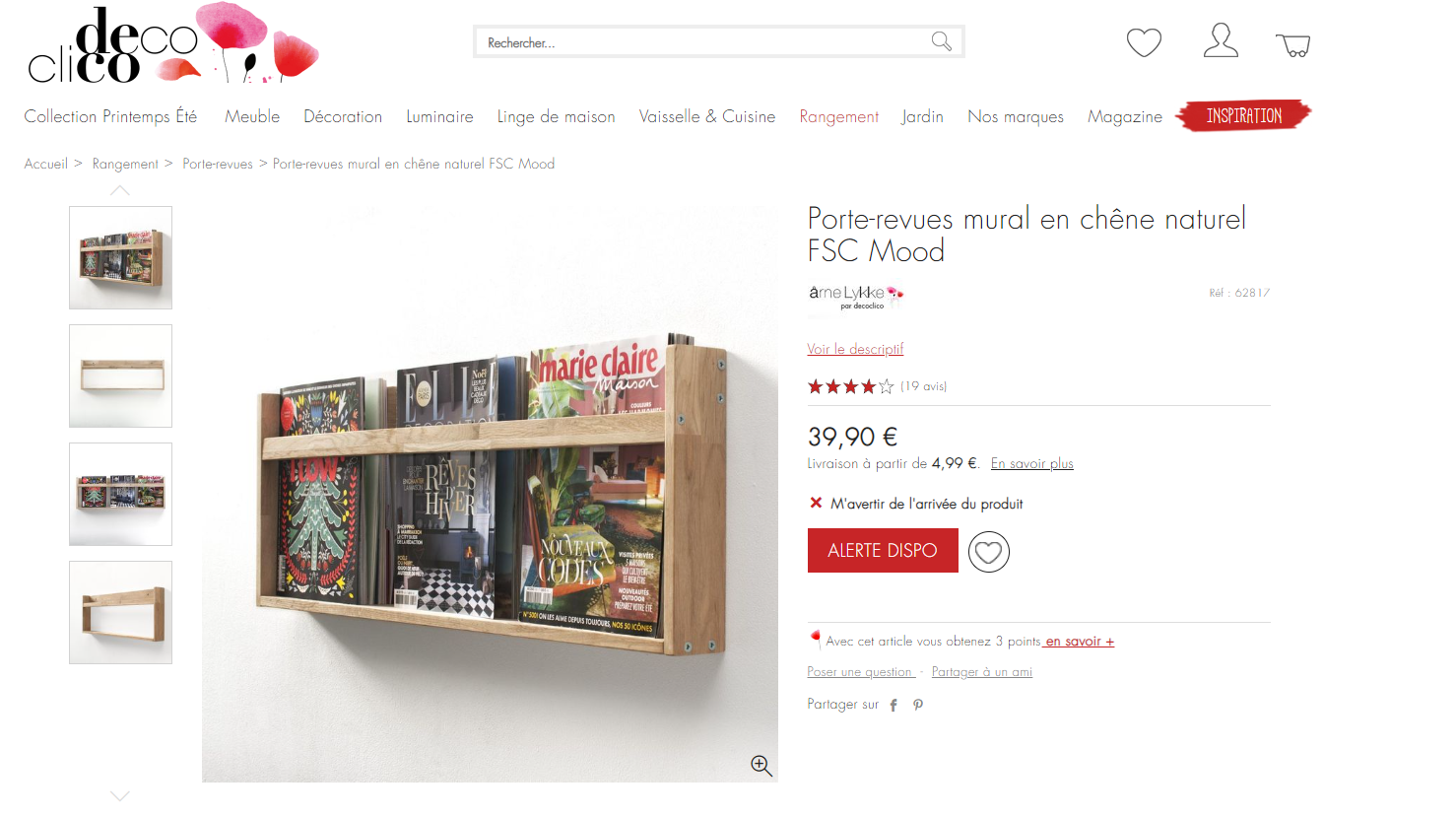
Task: Open the wishlist heart icon in header
Action: point(1144,42)
